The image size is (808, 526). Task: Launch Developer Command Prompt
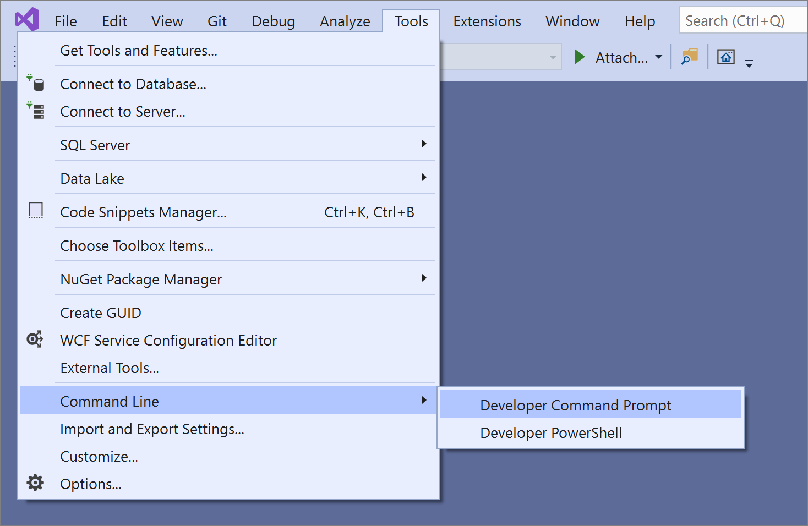576,405
